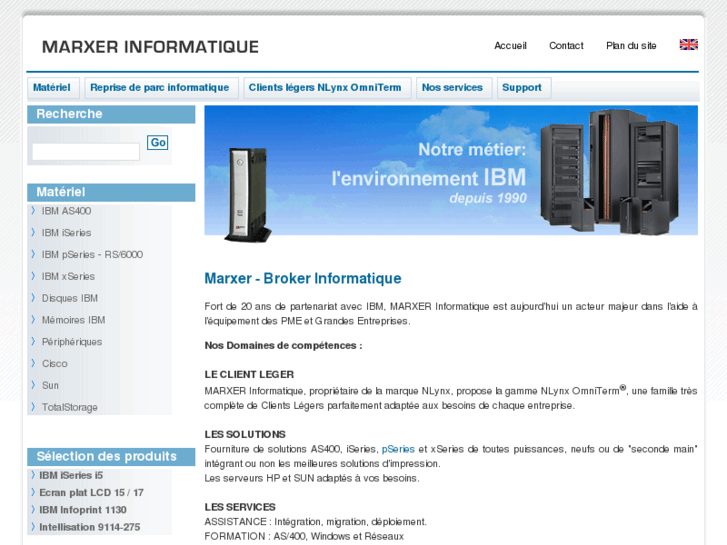The image size is (727, 545).
Task: Go to the Contact page
Action: tap(566, 45)
